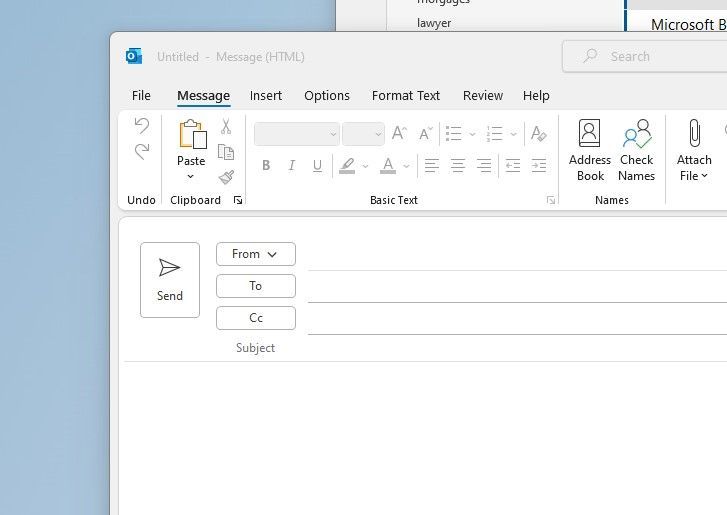The height and width of the screenshot is (515, 727).
Task: Click the Redo arrow icon
Action: (142, 151)
